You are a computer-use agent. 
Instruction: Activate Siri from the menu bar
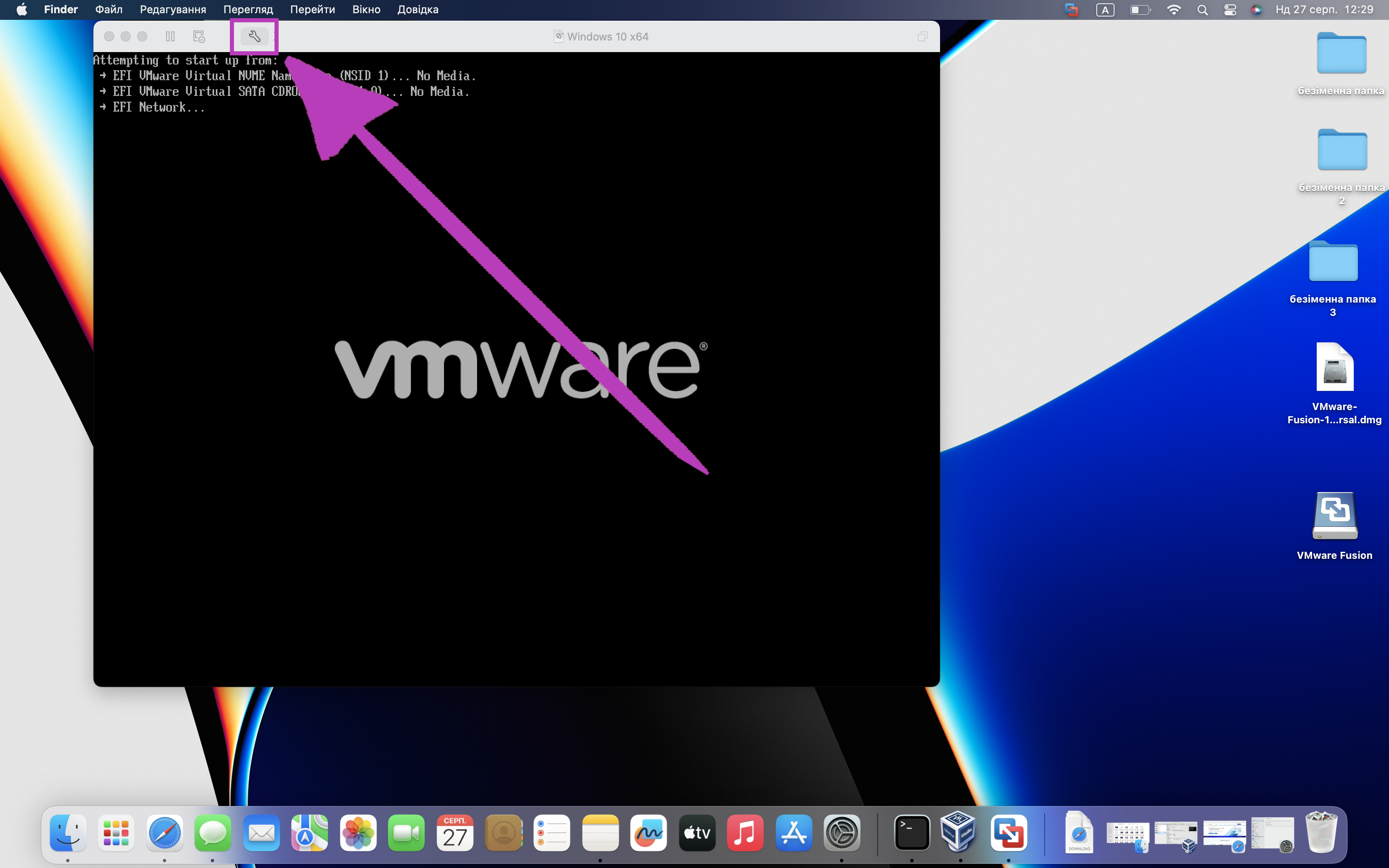1256,9
